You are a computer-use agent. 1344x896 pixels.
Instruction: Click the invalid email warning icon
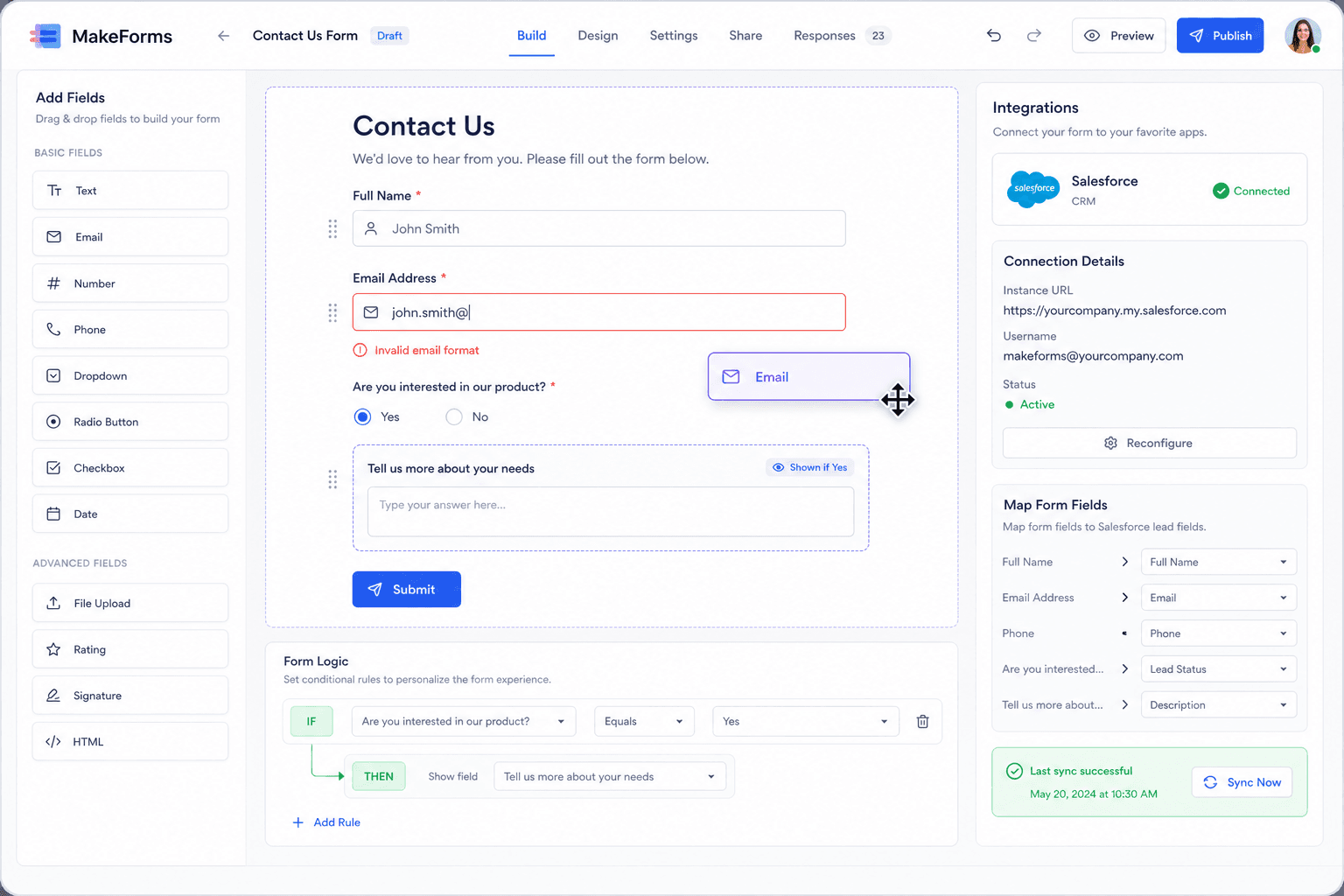pyautogui.click(x=360, y=350)
